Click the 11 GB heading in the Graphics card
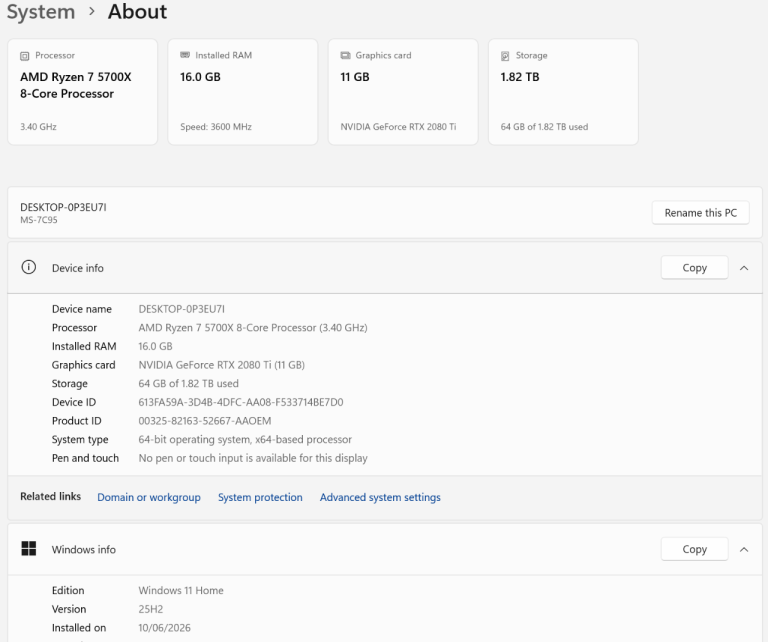 coord(355,77)
